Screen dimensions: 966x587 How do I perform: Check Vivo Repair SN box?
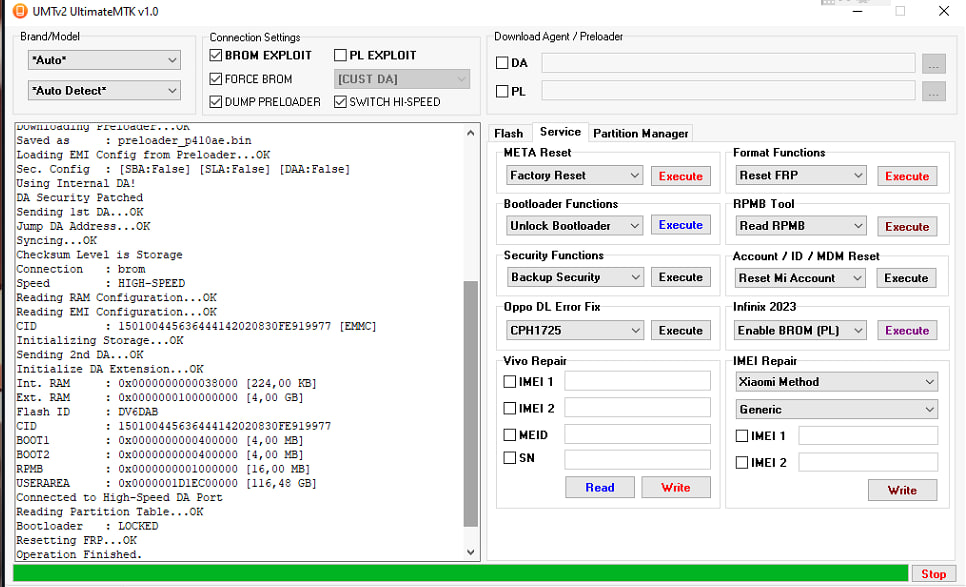(x=509, y=458)
